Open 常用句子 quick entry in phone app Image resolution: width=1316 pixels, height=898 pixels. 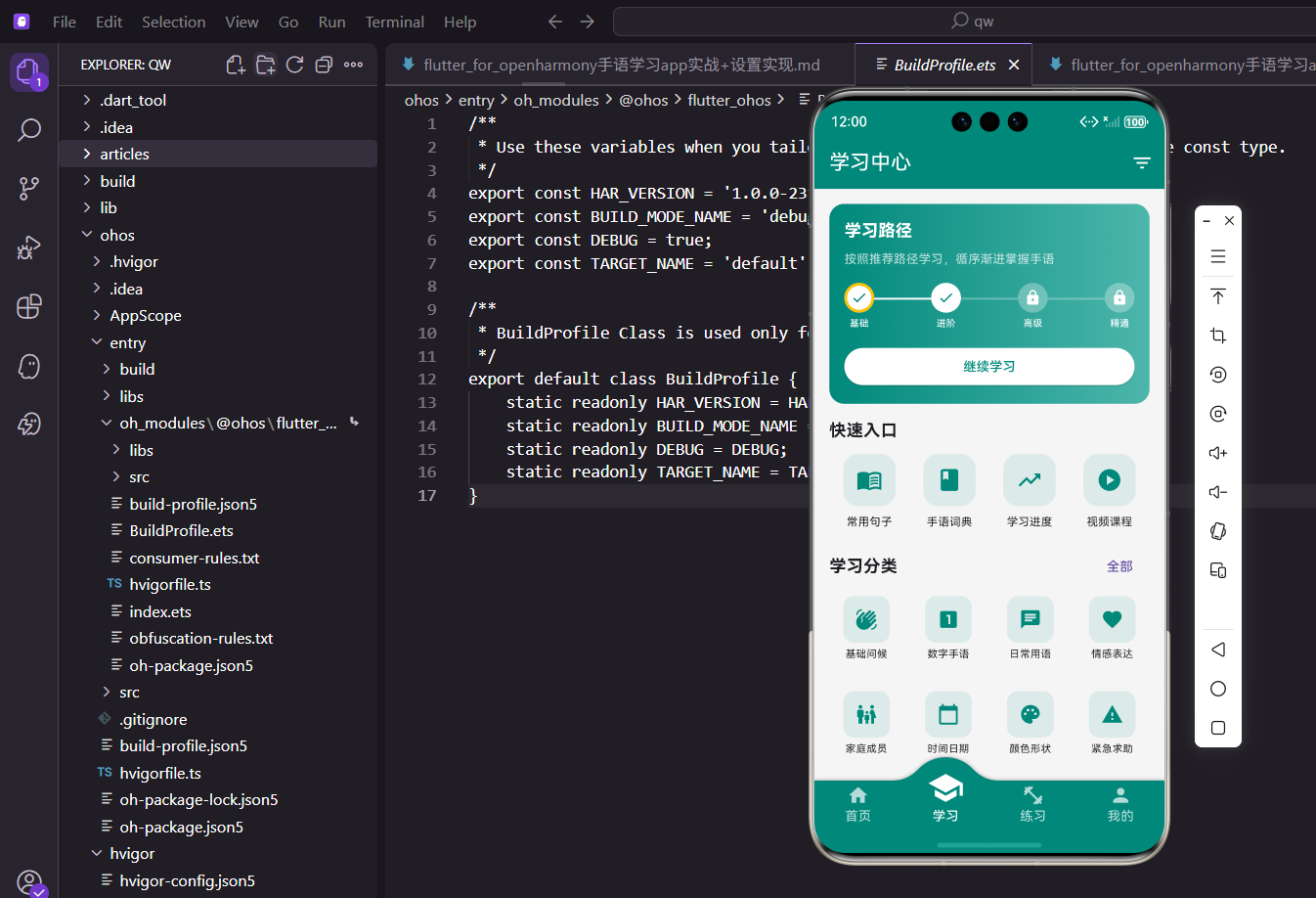(868, 491)
